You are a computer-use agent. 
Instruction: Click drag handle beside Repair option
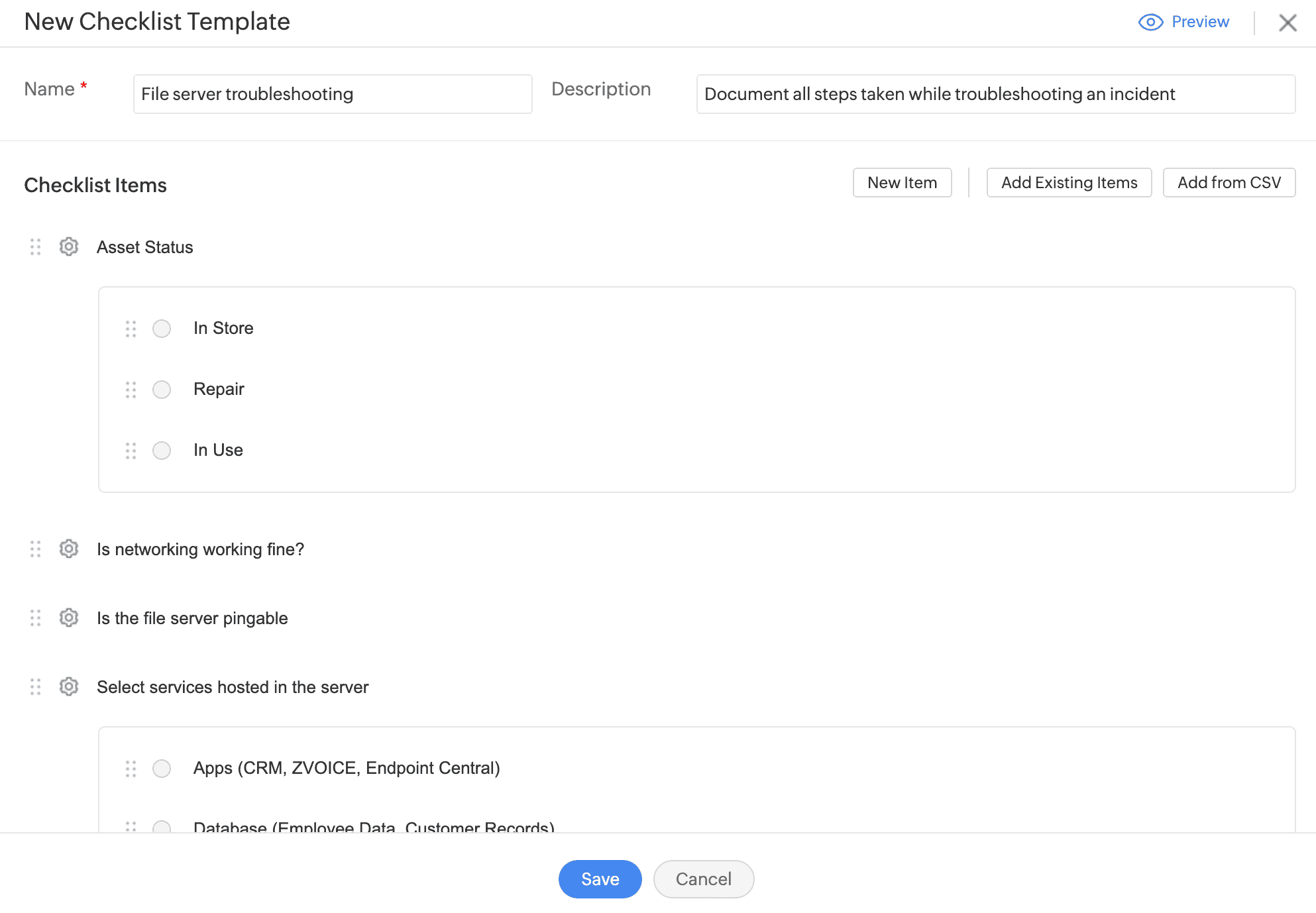[131, 390]
